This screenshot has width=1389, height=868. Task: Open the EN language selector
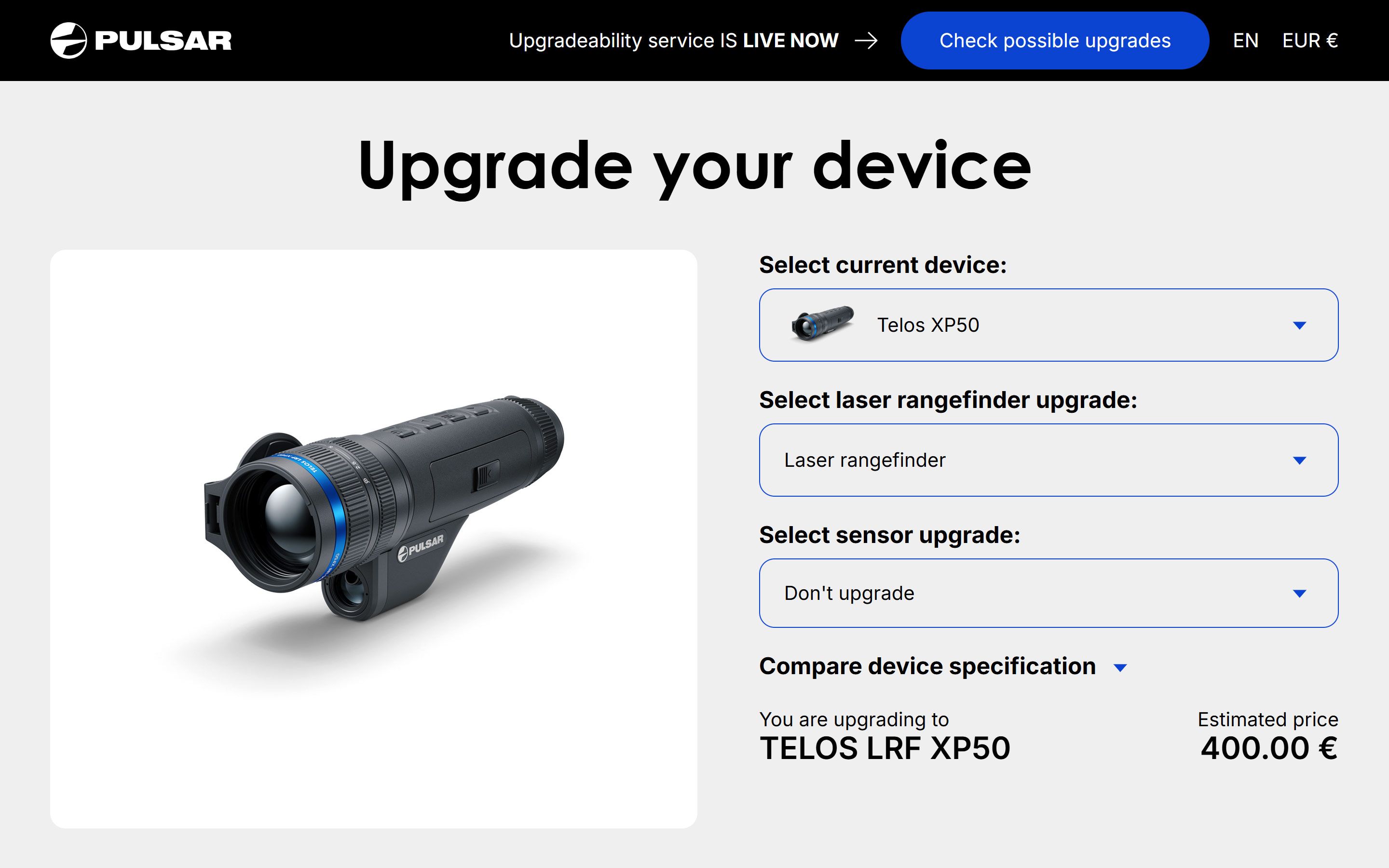1245,41
